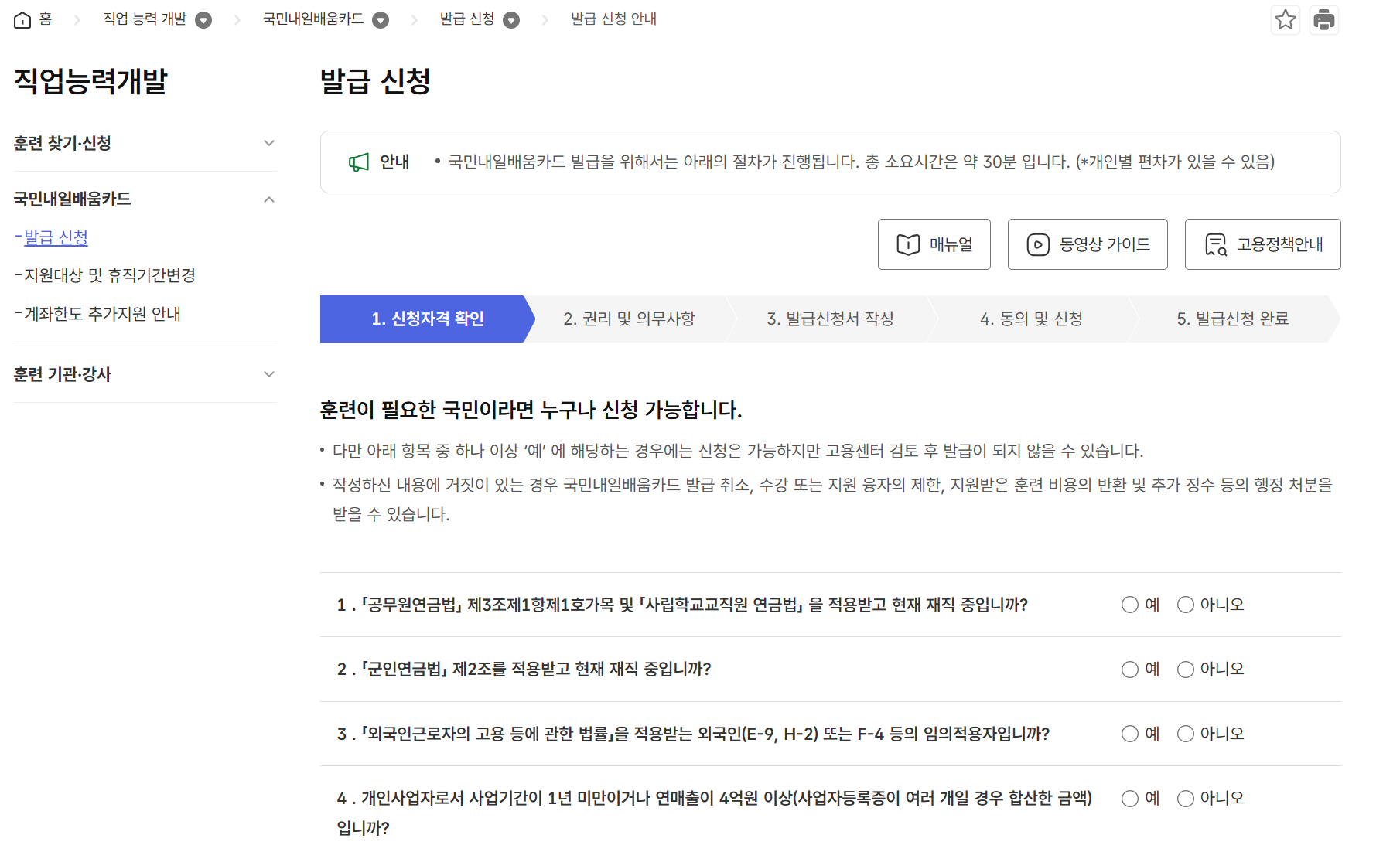The height and width of the screenshot is (852, 1400).
Task: Click the book icon on 매뉴얼 button
Action: click(x=908, y=244)
